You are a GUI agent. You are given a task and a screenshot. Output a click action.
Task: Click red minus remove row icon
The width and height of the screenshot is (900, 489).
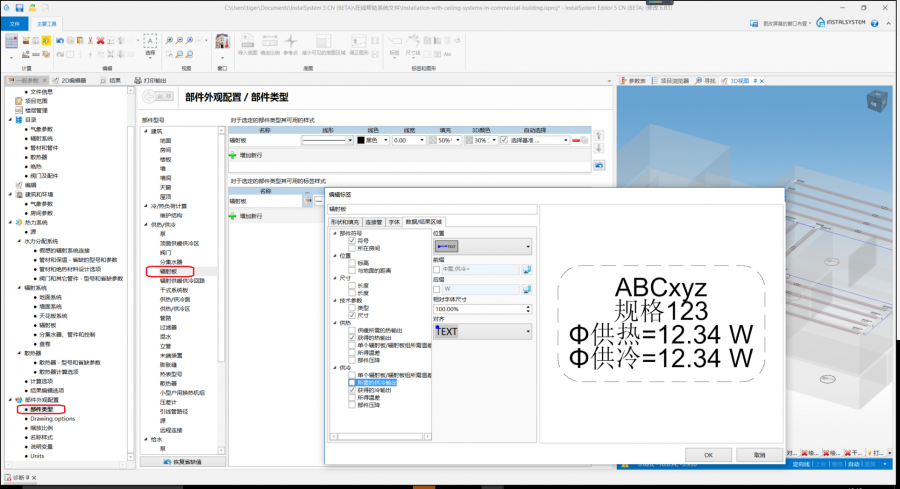(x=577, y=141)
